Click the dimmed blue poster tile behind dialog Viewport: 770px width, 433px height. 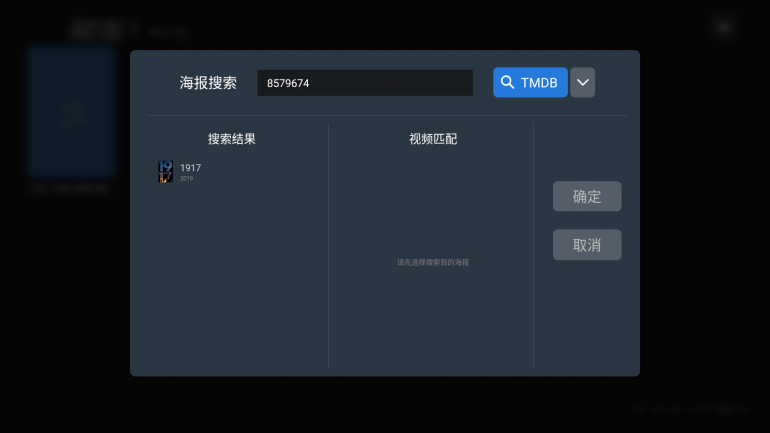click(72, 110)
